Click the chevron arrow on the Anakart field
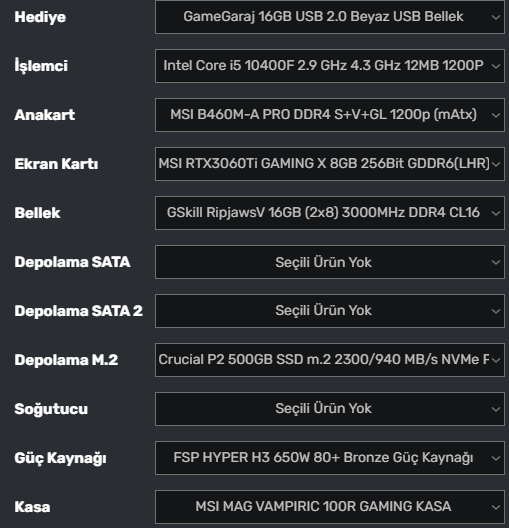 click(496, 115)
